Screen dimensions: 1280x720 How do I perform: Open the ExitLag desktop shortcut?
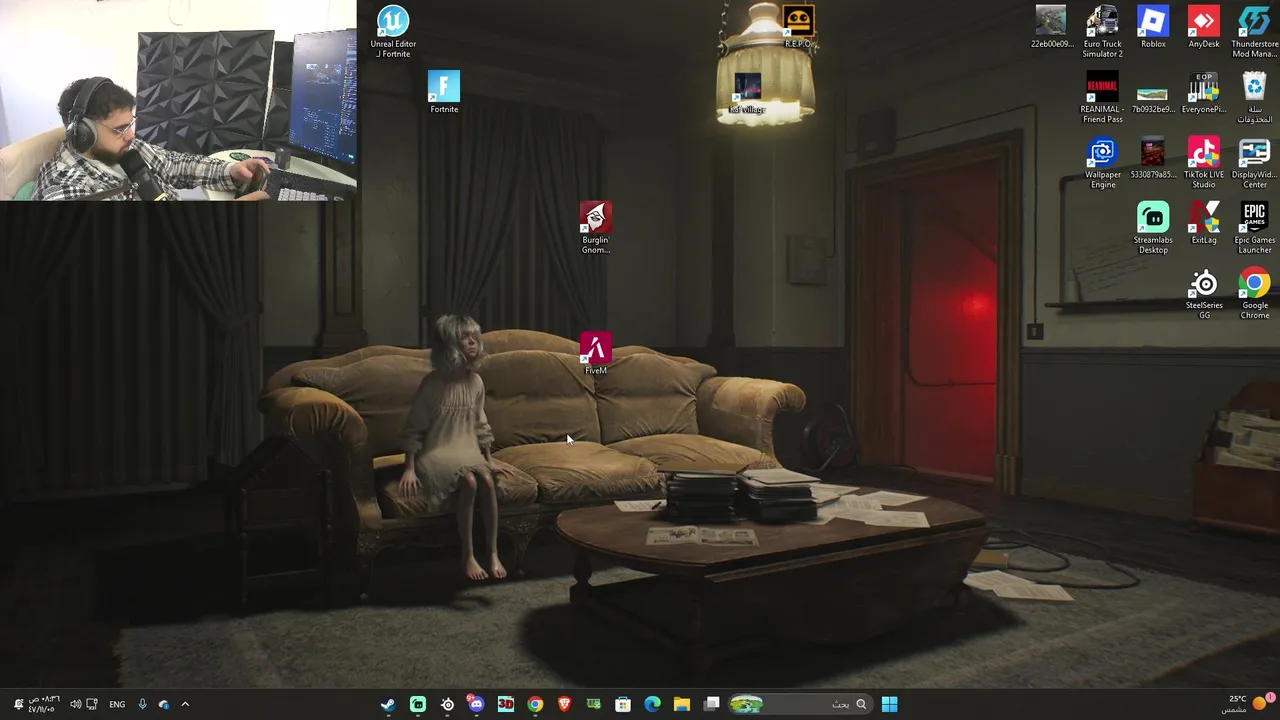[1204, 223]
